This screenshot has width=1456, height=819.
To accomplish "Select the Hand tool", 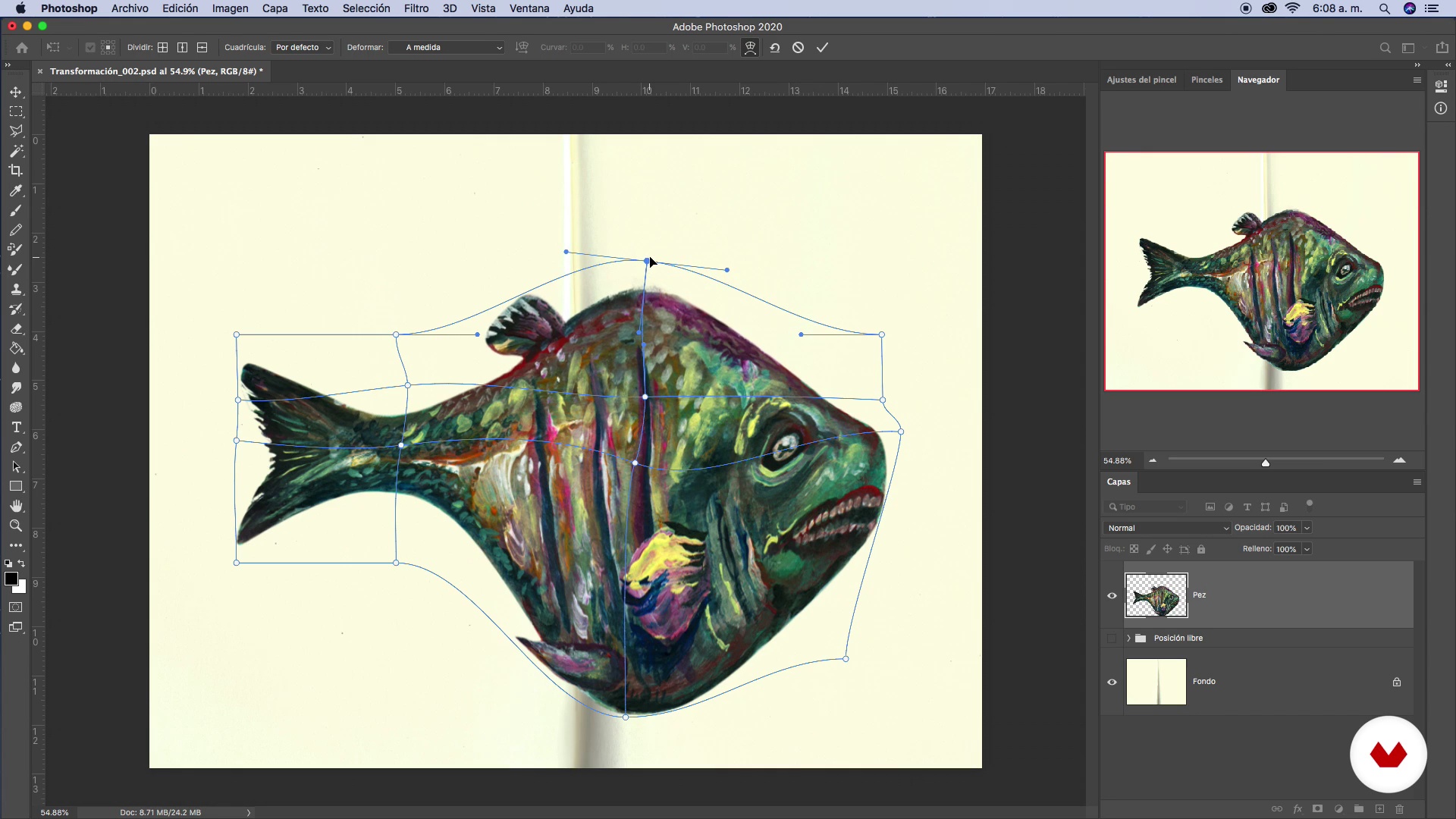I will [x=16, y=506].
